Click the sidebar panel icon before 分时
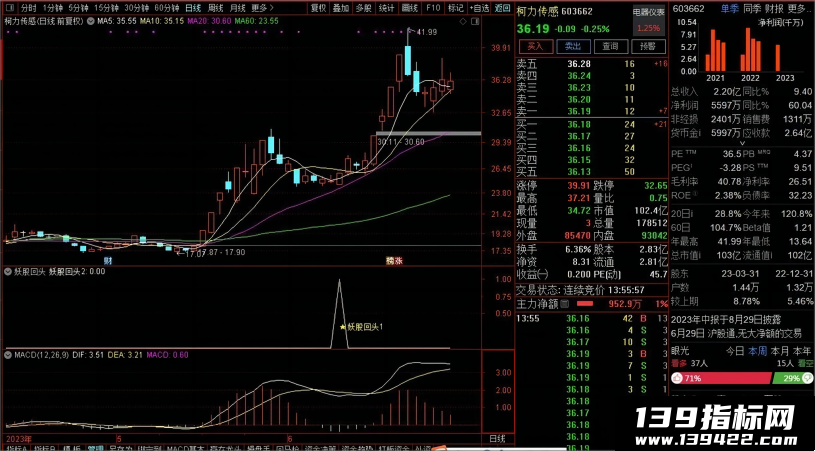Viewport: 815px width, 451px height. [10, 8]
